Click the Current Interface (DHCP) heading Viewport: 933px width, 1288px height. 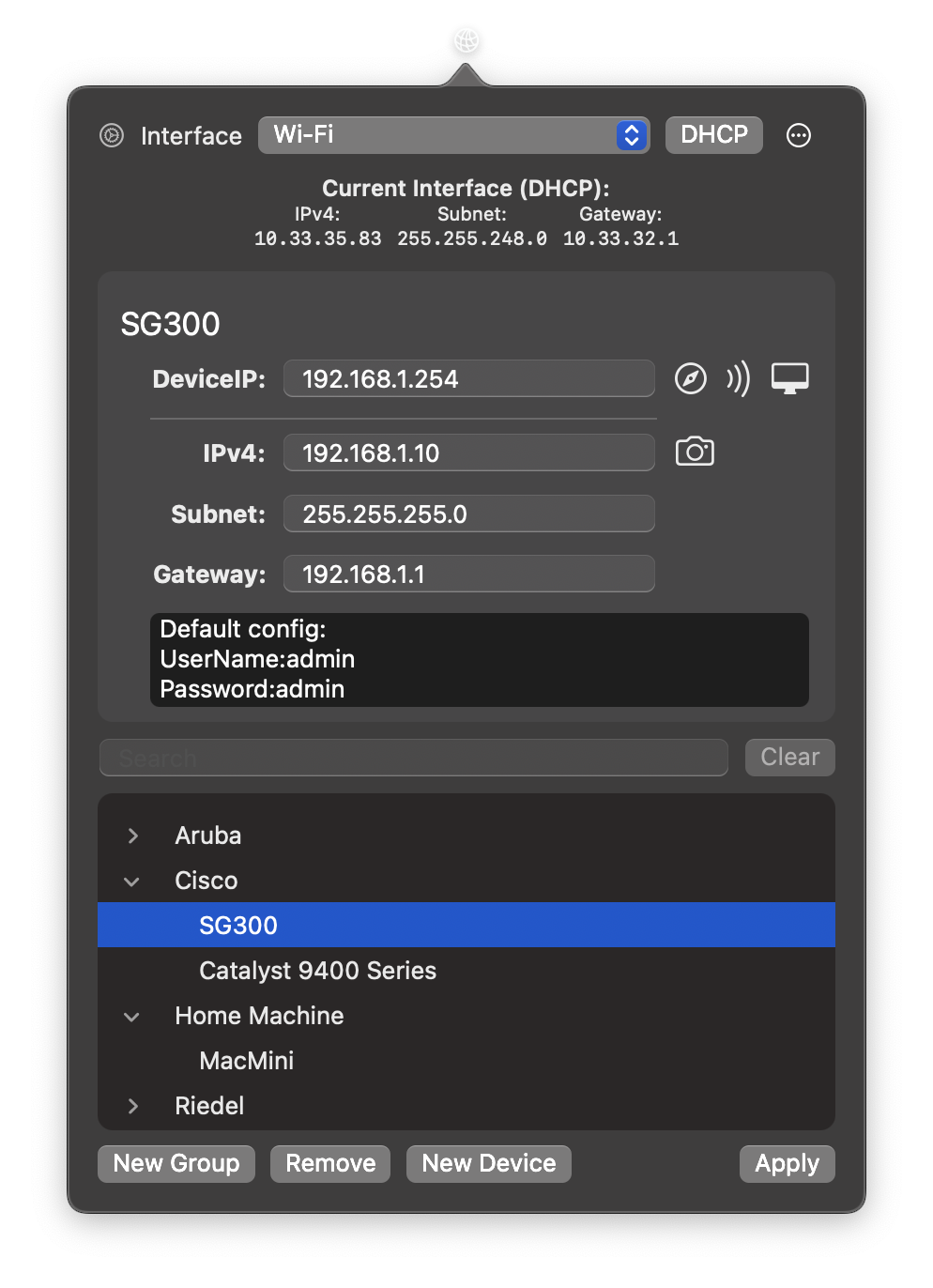pos(466,188)
